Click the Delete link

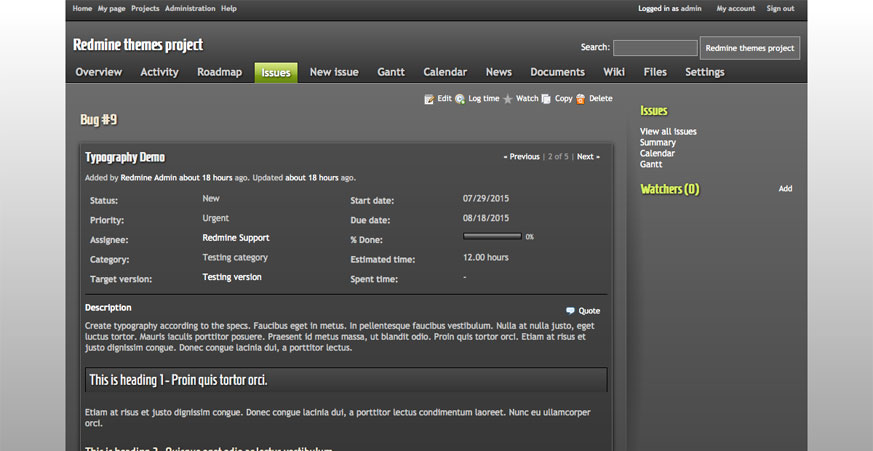tap(601, 99)
